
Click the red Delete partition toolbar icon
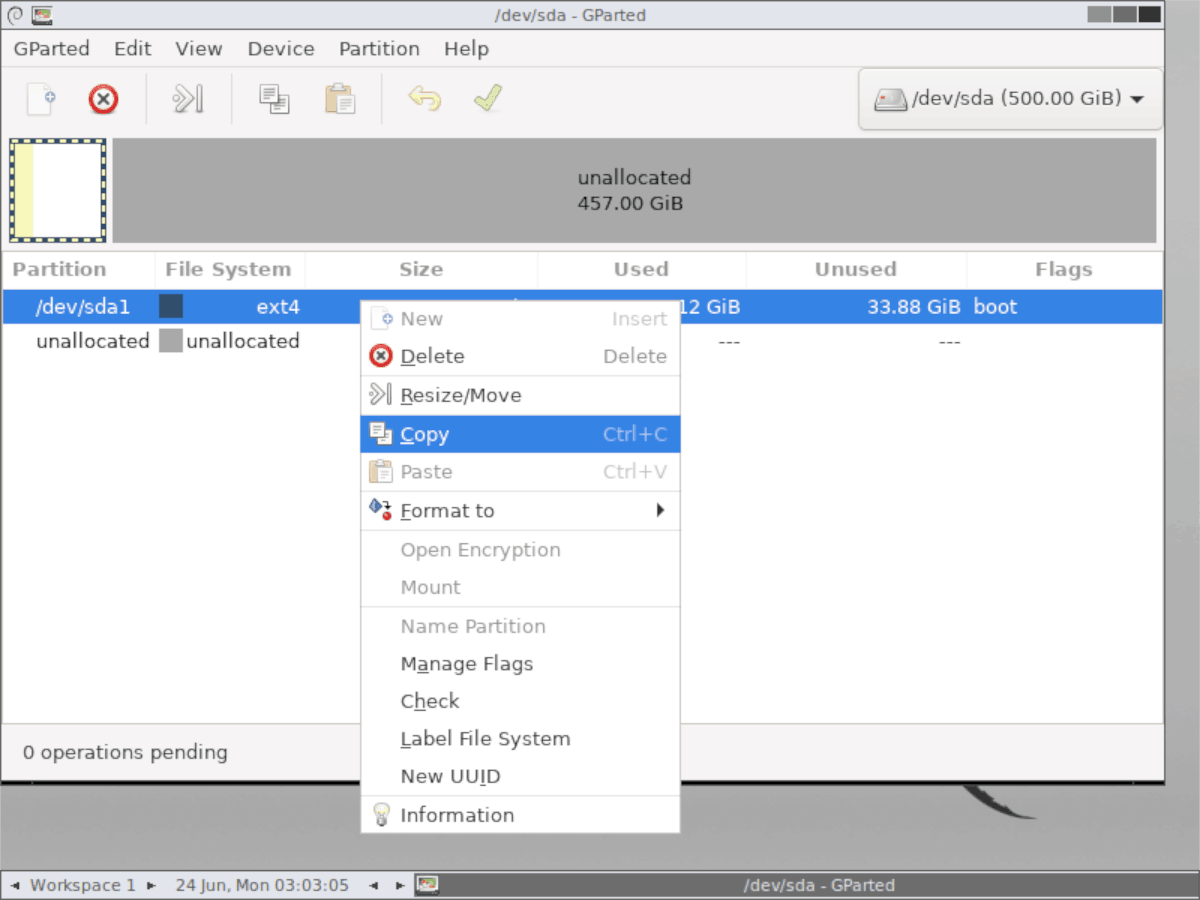[103, 98]
